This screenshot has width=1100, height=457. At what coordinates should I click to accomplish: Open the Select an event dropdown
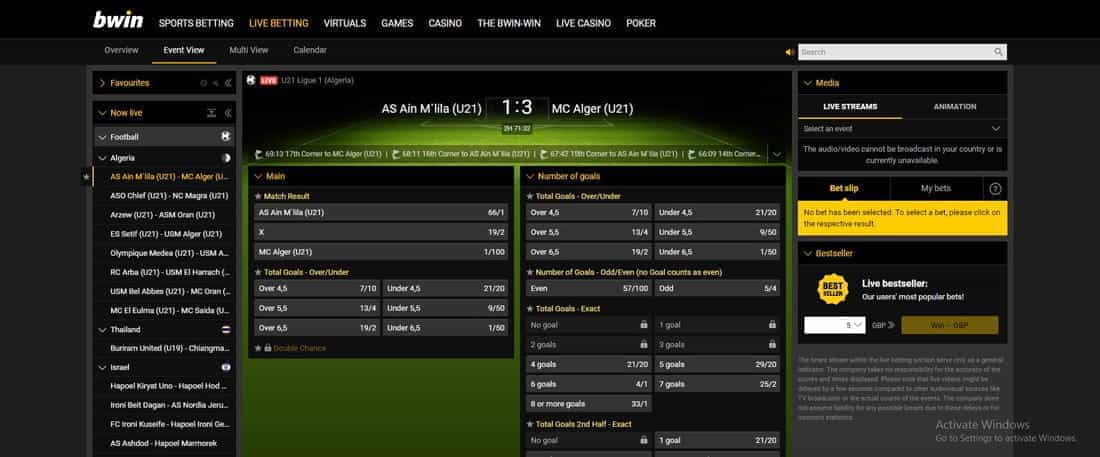tap(902, 129)
